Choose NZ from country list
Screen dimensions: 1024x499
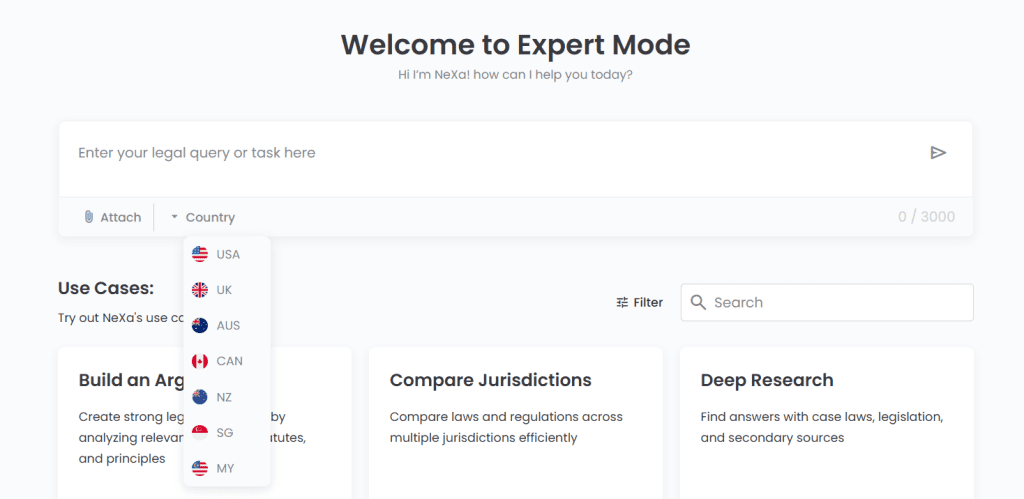pyautogui.click(x=227, y=397)
